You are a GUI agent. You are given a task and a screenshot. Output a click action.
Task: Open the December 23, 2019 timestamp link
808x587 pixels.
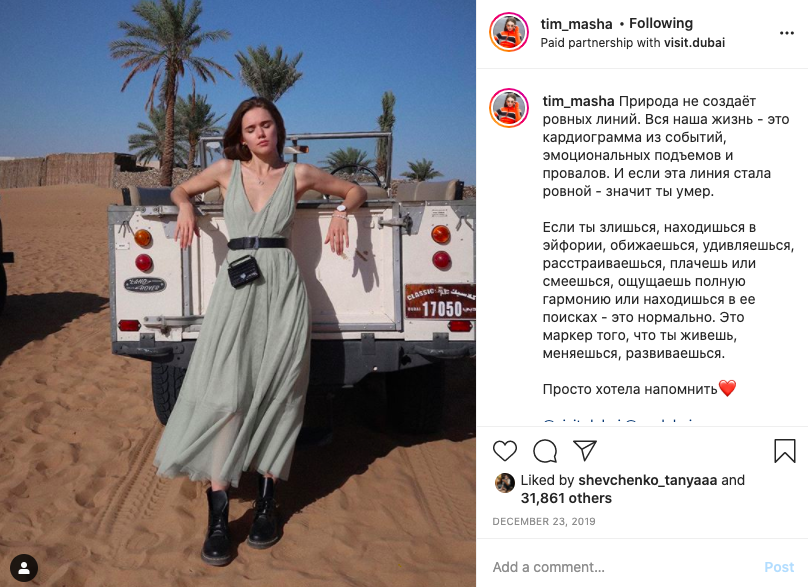[x=544, y=522]
